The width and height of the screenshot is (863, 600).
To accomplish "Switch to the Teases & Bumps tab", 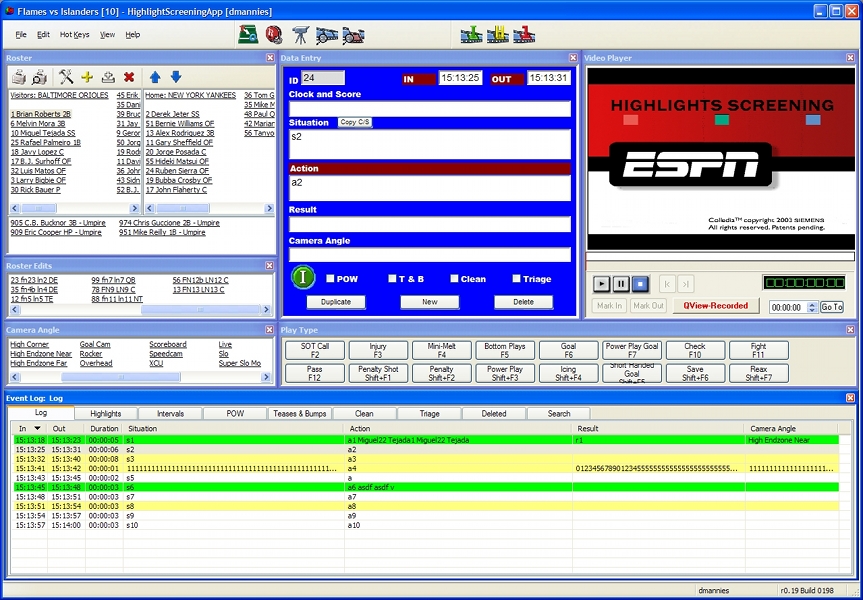I will (x=299, y=413).
